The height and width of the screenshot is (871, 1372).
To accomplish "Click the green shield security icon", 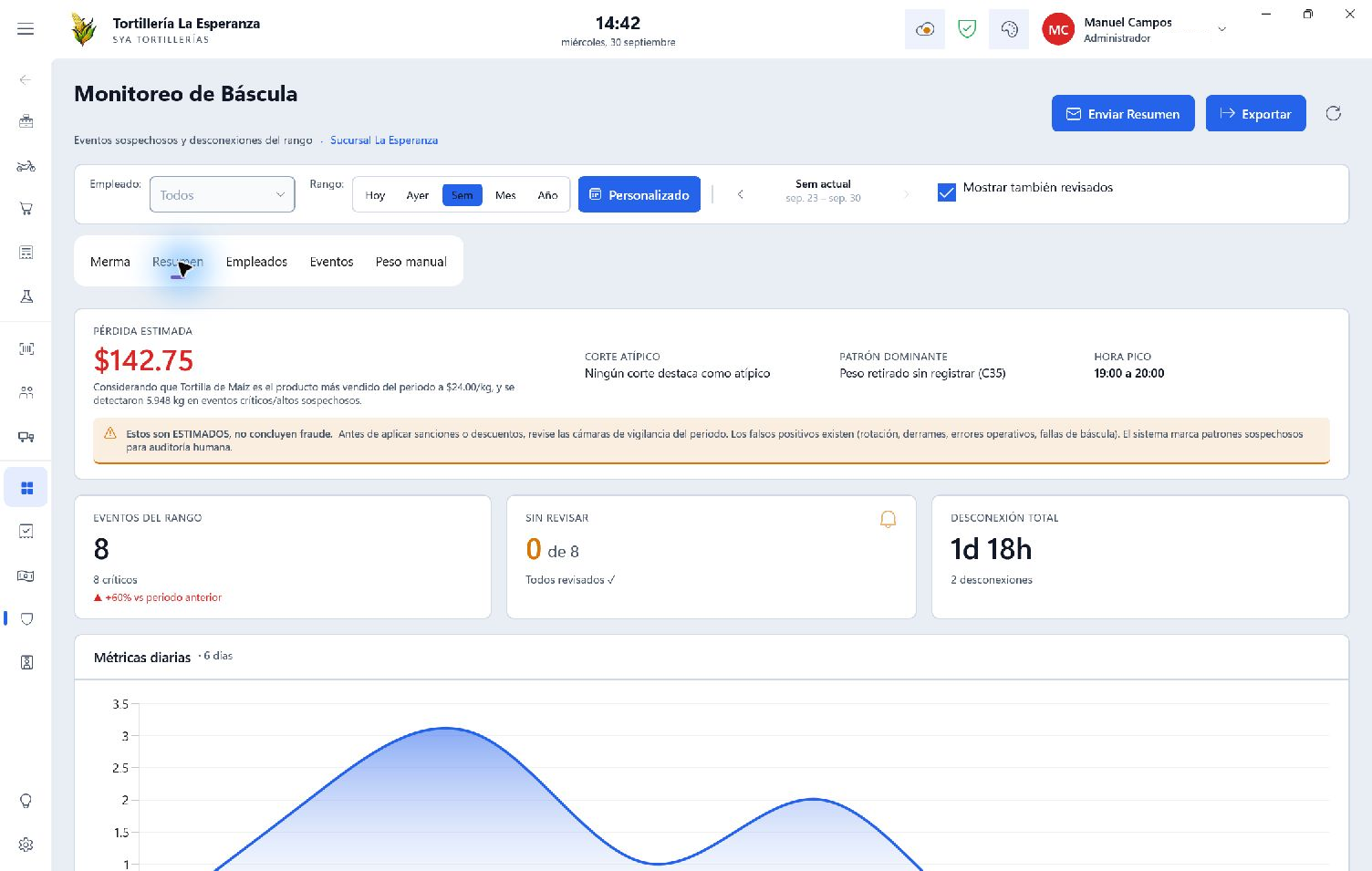I will point(967,30).
